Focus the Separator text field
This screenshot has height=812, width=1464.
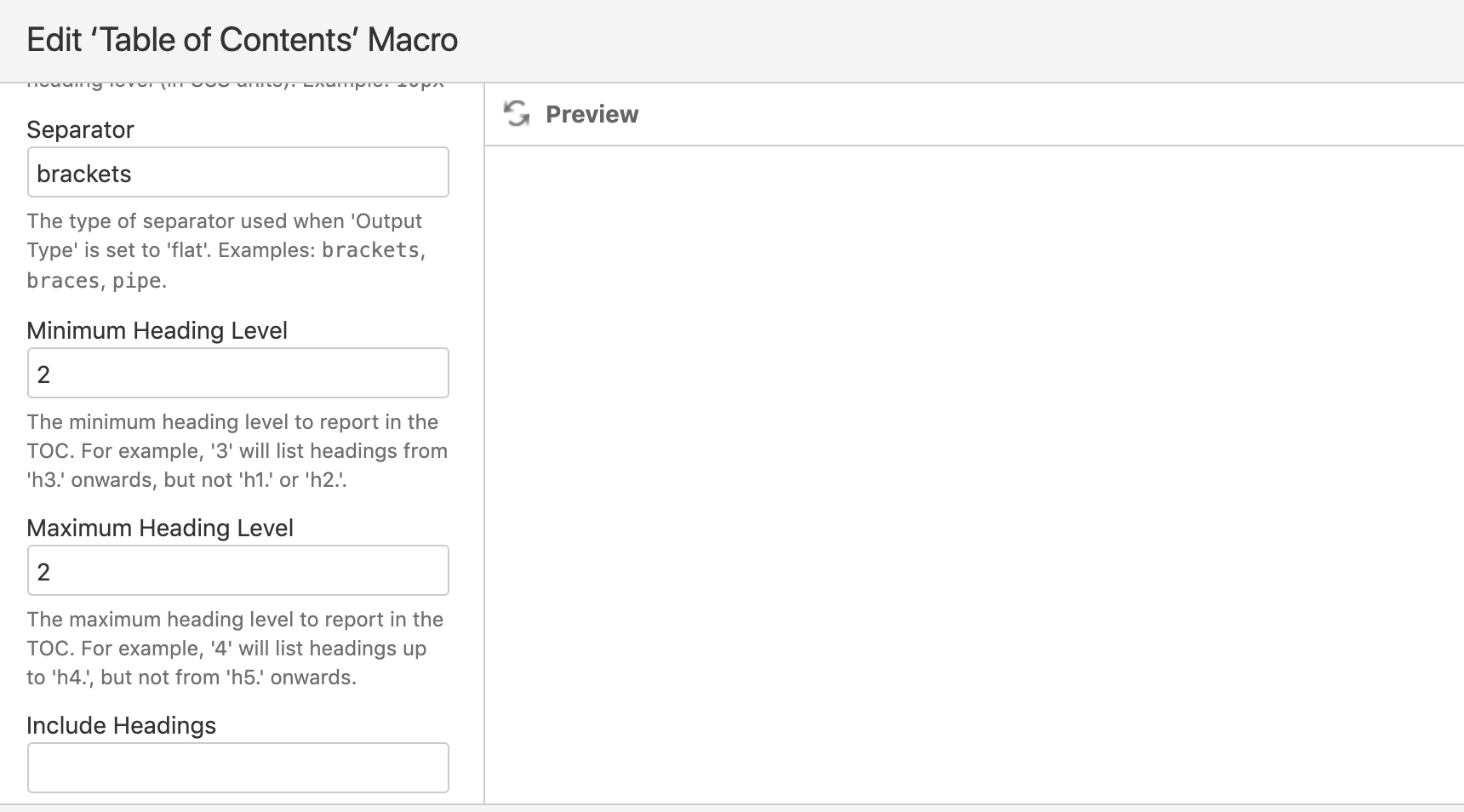click(238, 173)
